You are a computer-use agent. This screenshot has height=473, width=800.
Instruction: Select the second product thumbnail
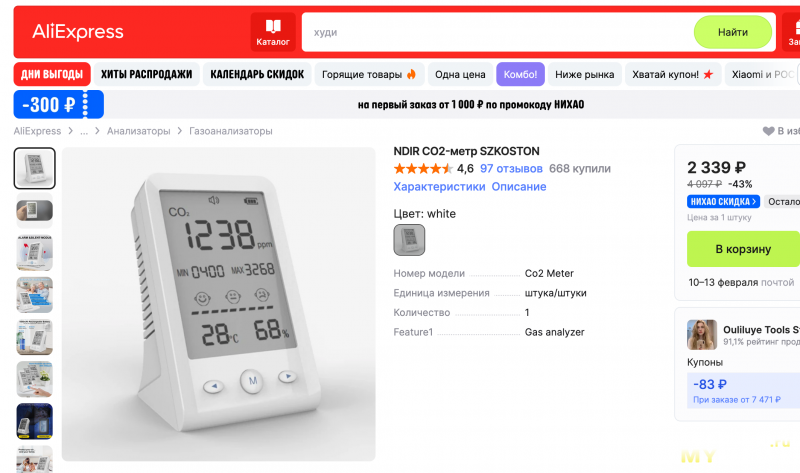pos(35,210)
